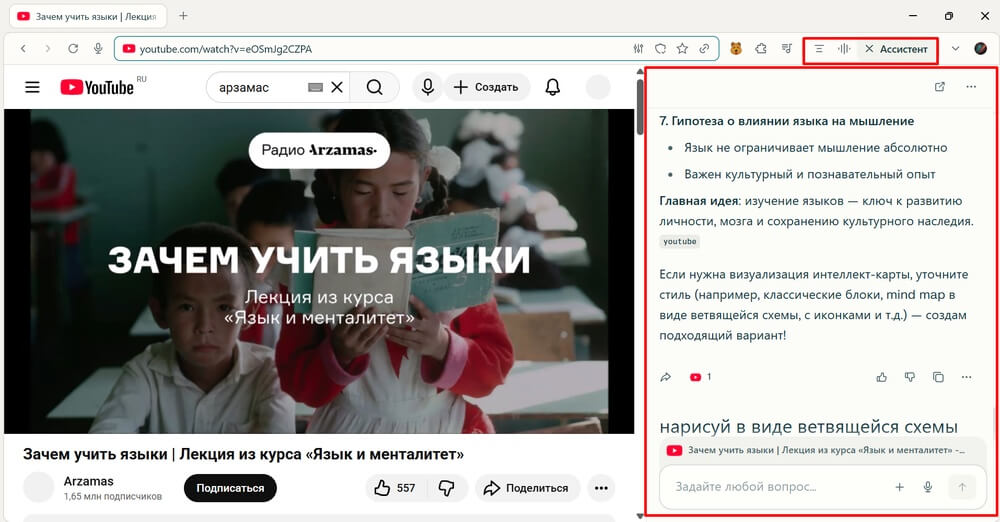The image size is (1000, 522).
Task: Open a new browser tab with plus
Action: [183, 16]
